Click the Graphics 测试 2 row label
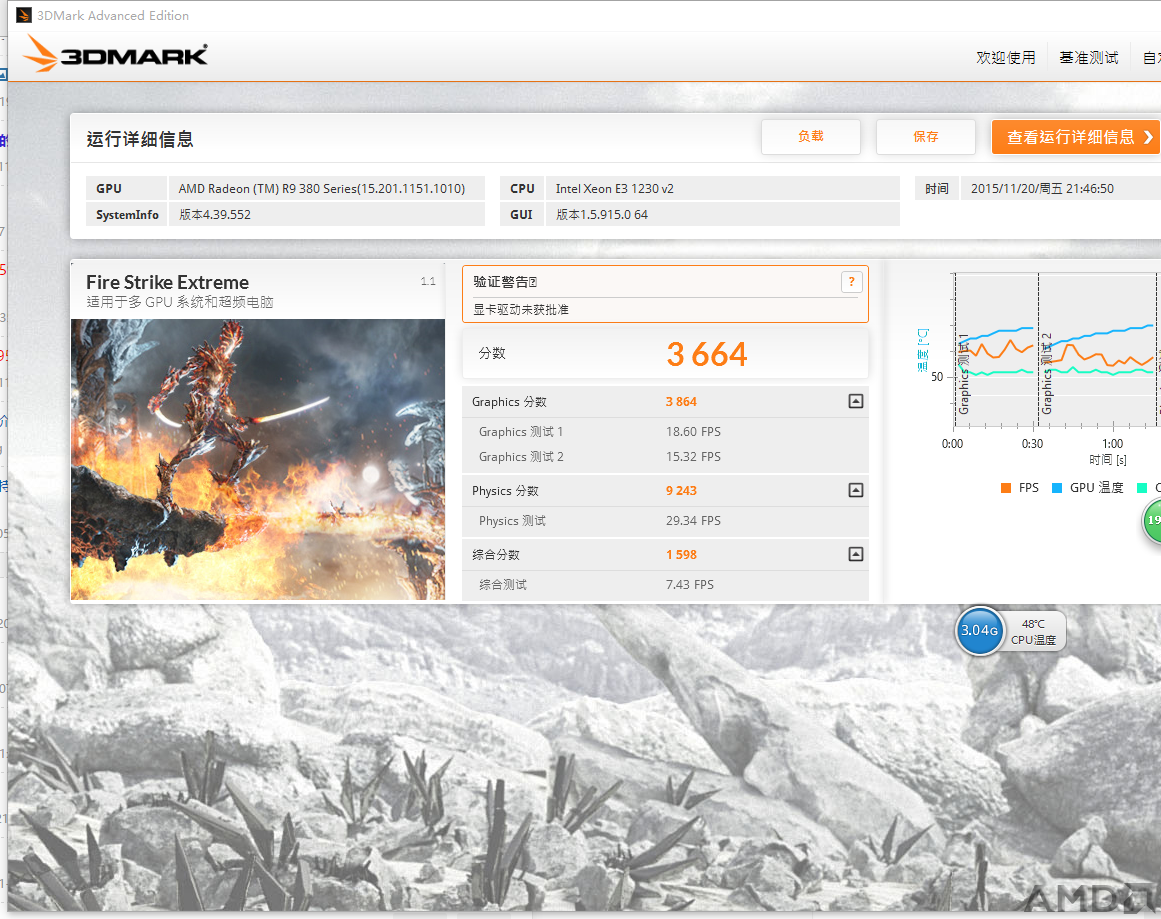The height and width of the screenshot is (919, 1161). pos(521,457)
